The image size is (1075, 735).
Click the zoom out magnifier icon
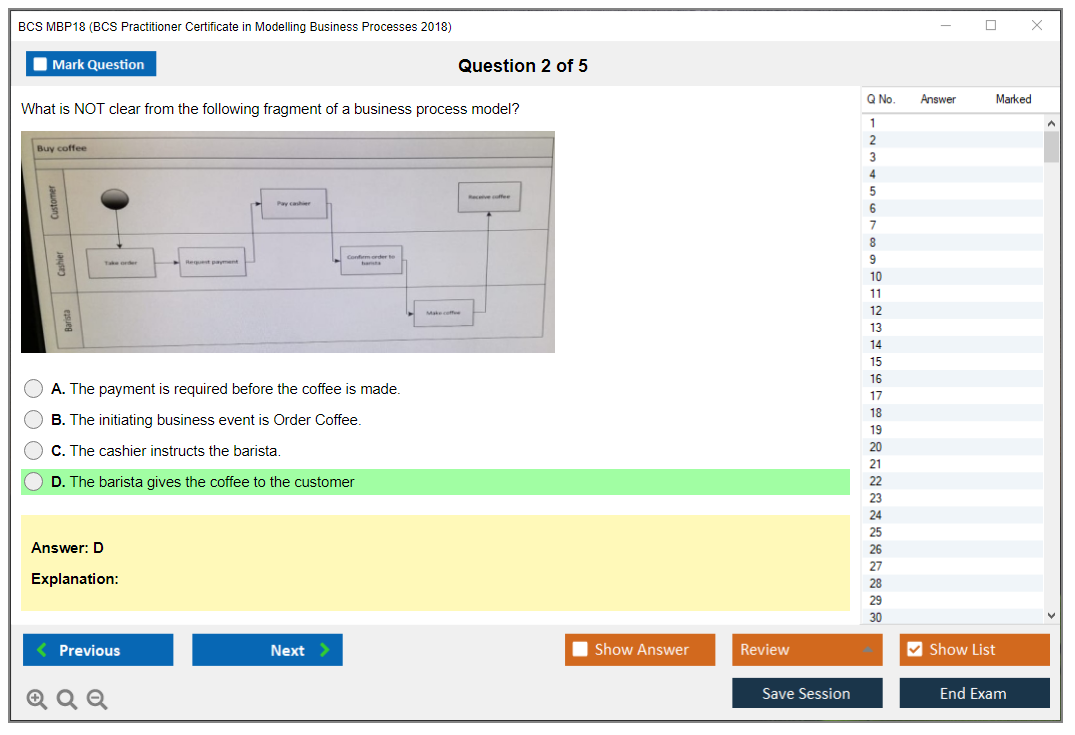97,700
